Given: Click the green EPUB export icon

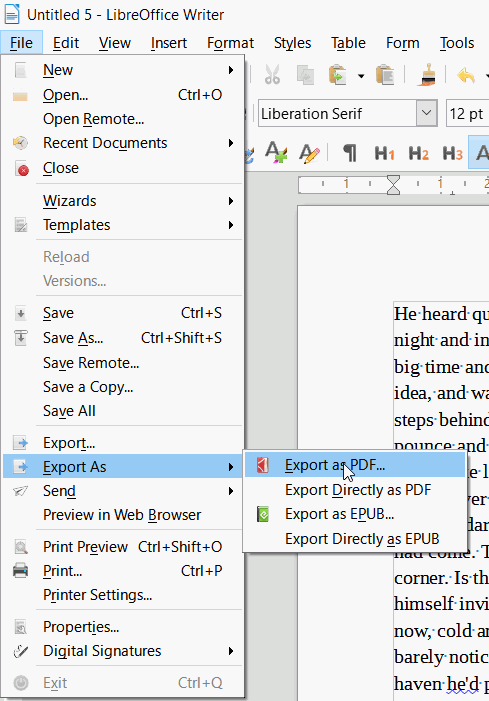Looking at the screenshot, I should click(x=263, y=514).
